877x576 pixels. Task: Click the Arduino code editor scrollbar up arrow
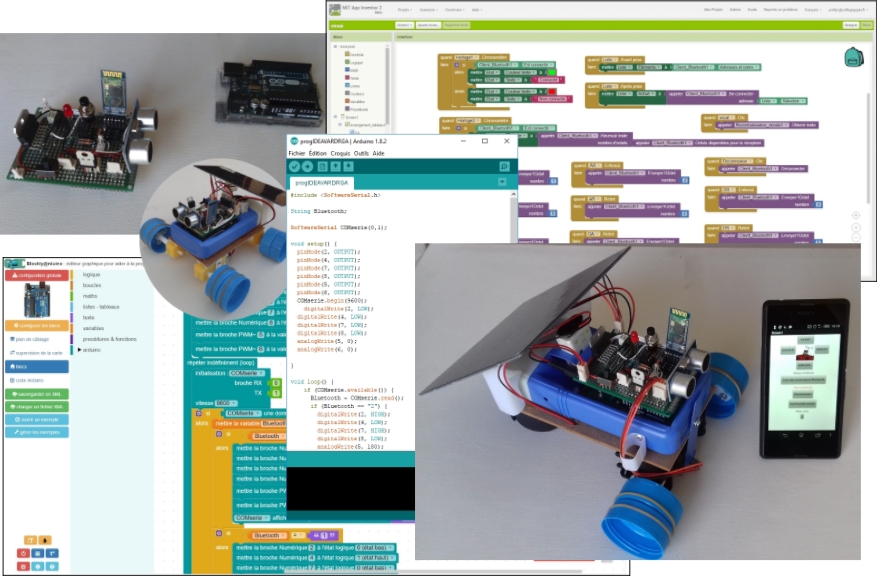click(x=513, y=194)
